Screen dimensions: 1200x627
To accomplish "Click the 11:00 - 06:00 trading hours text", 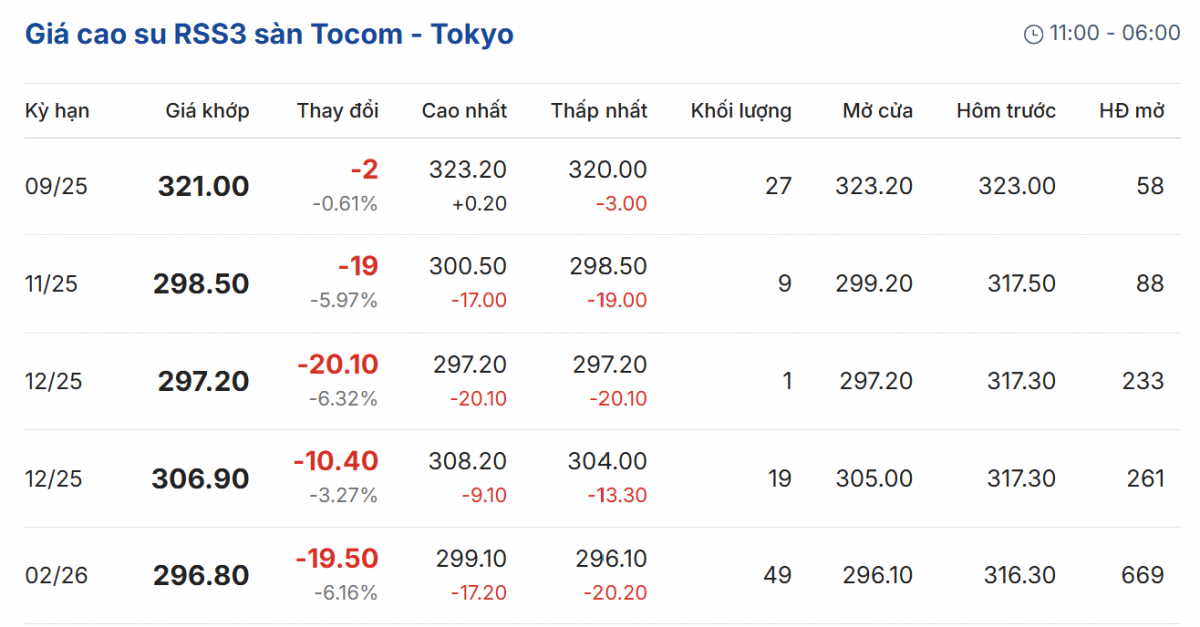I will (1115, 34).
